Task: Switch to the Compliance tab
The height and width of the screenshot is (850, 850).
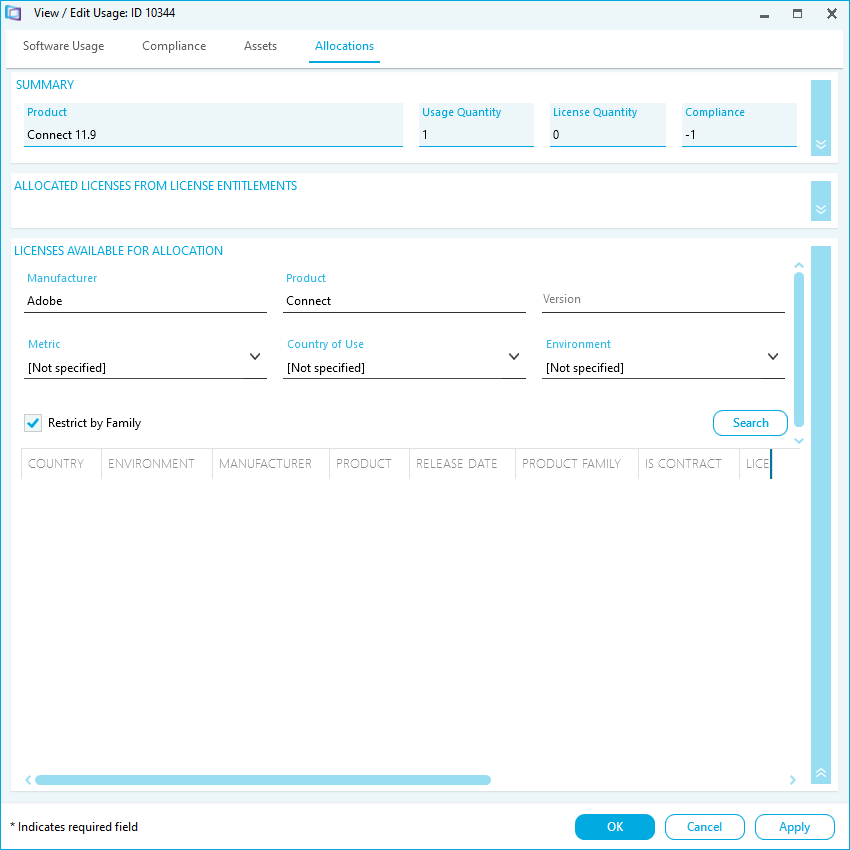Action: [x=174, y=46]
